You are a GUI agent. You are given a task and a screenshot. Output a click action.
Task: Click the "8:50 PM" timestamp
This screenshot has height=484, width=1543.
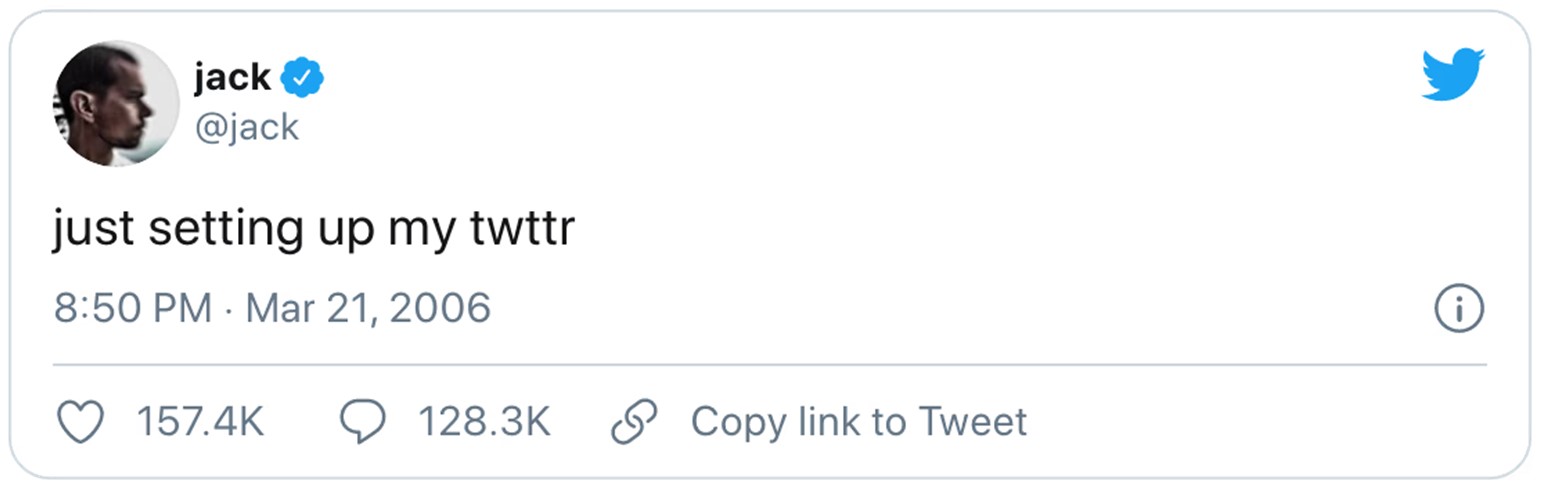click(x=133, y=308)
